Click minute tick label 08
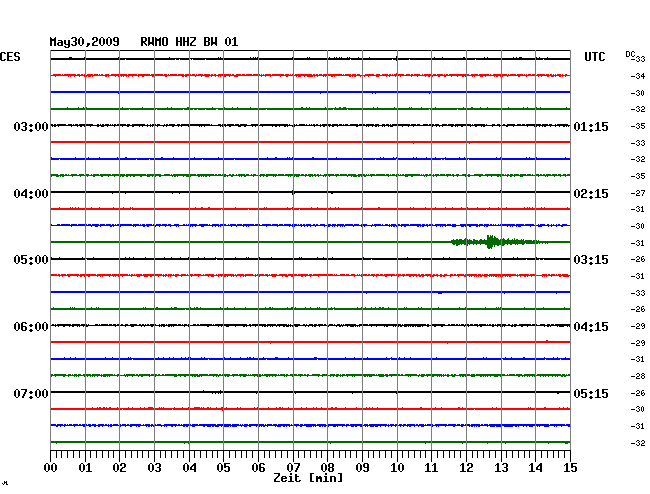This screenshot has width=650, height=494. 327,467
